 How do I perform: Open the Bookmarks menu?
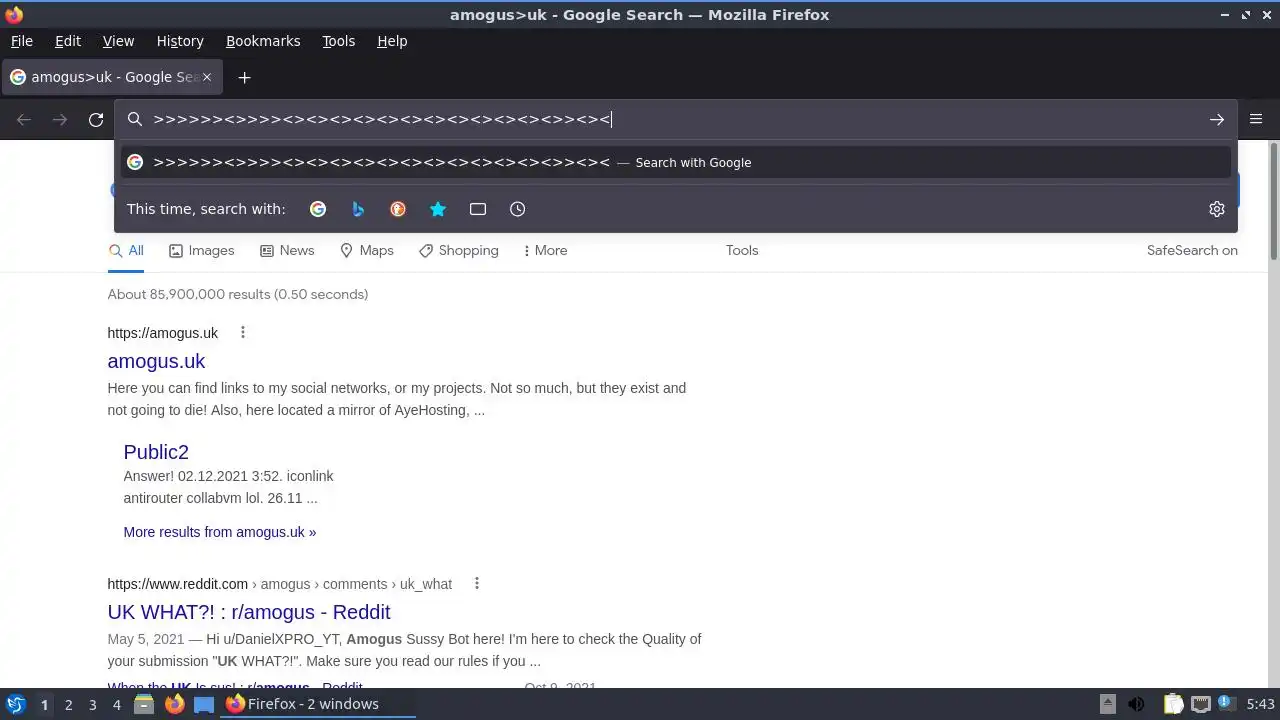263,41
